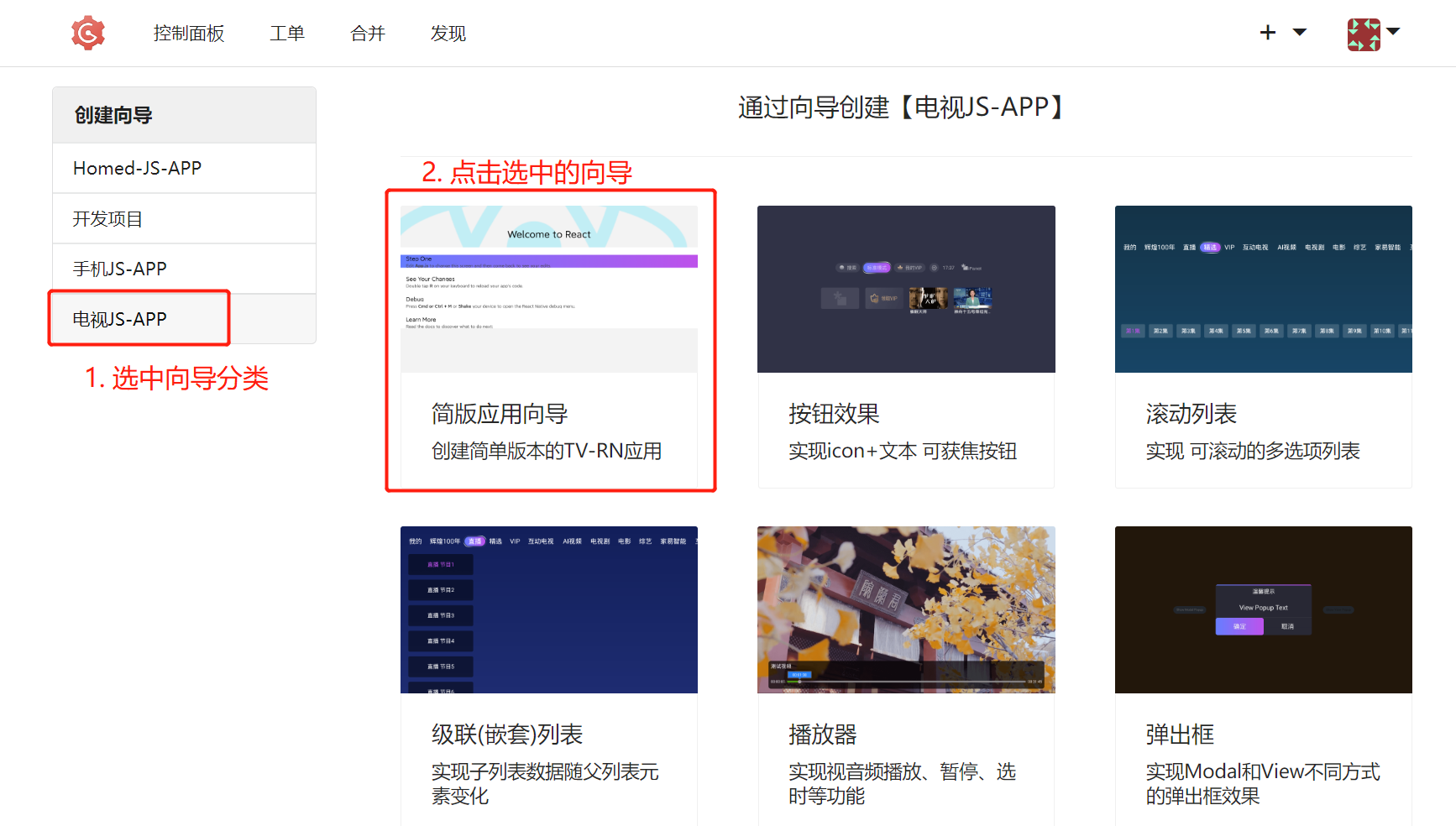This screenshot has width=1456, height=826.
Task: Click the 简版应用向导 title link
Action: click(x=500, y=414)
